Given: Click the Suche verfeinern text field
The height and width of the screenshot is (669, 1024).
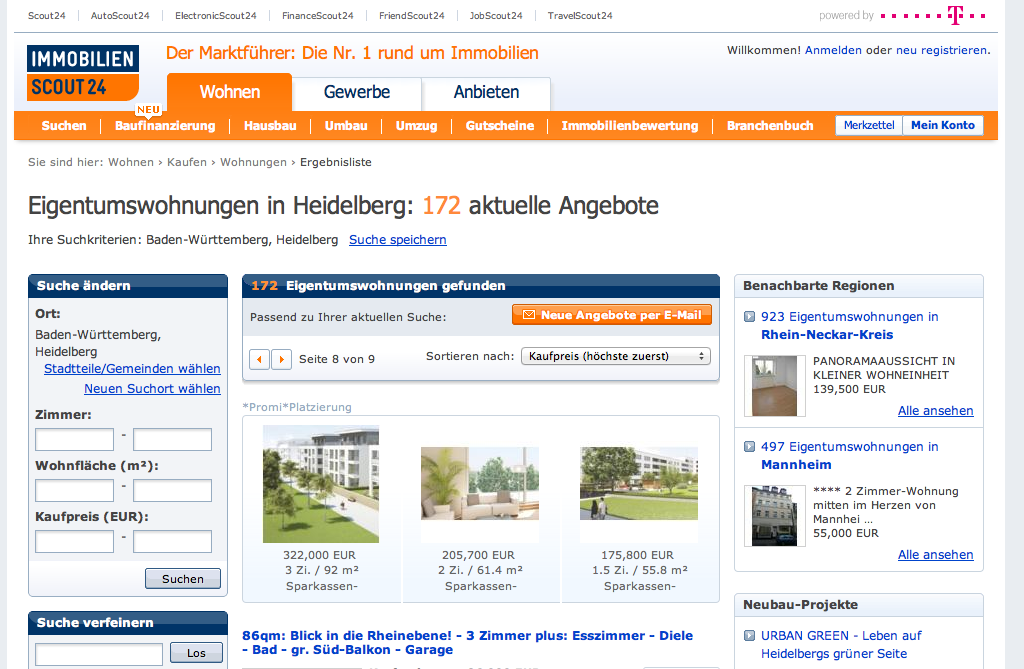Looking at the screenshot, I should tap(99, 654).
